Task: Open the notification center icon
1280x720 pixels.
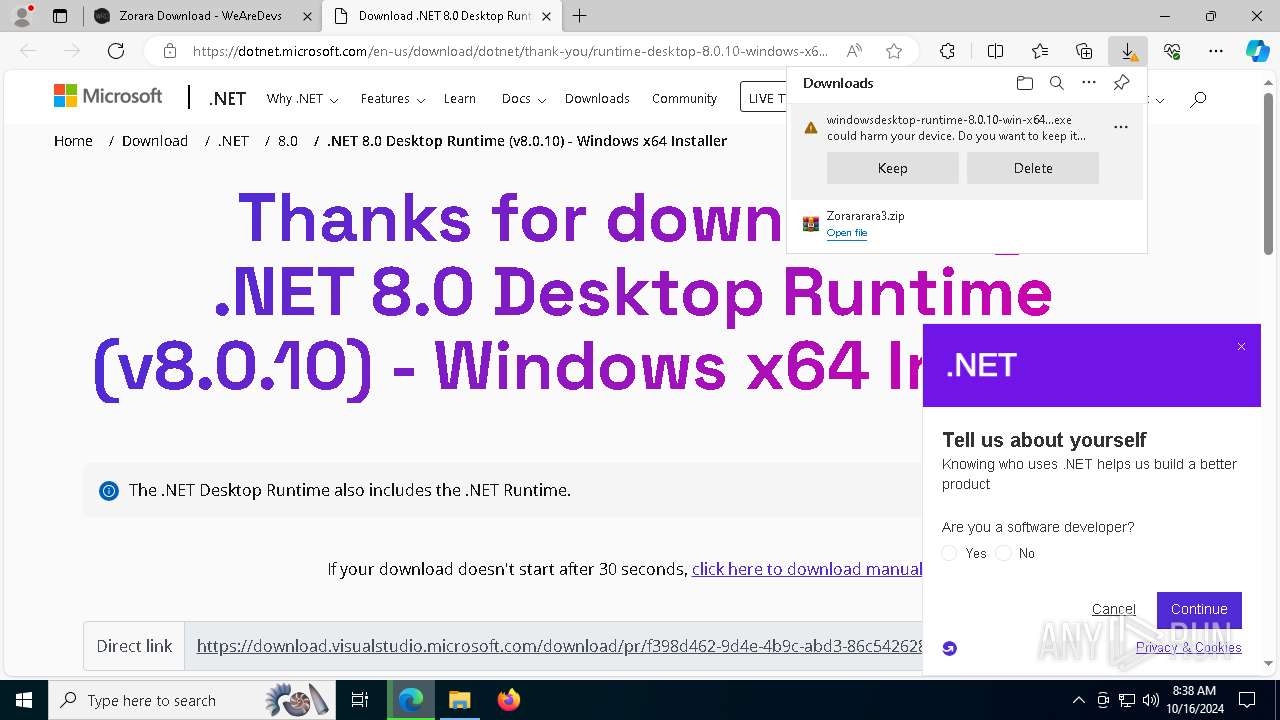Action: (x=1247, y=700)
